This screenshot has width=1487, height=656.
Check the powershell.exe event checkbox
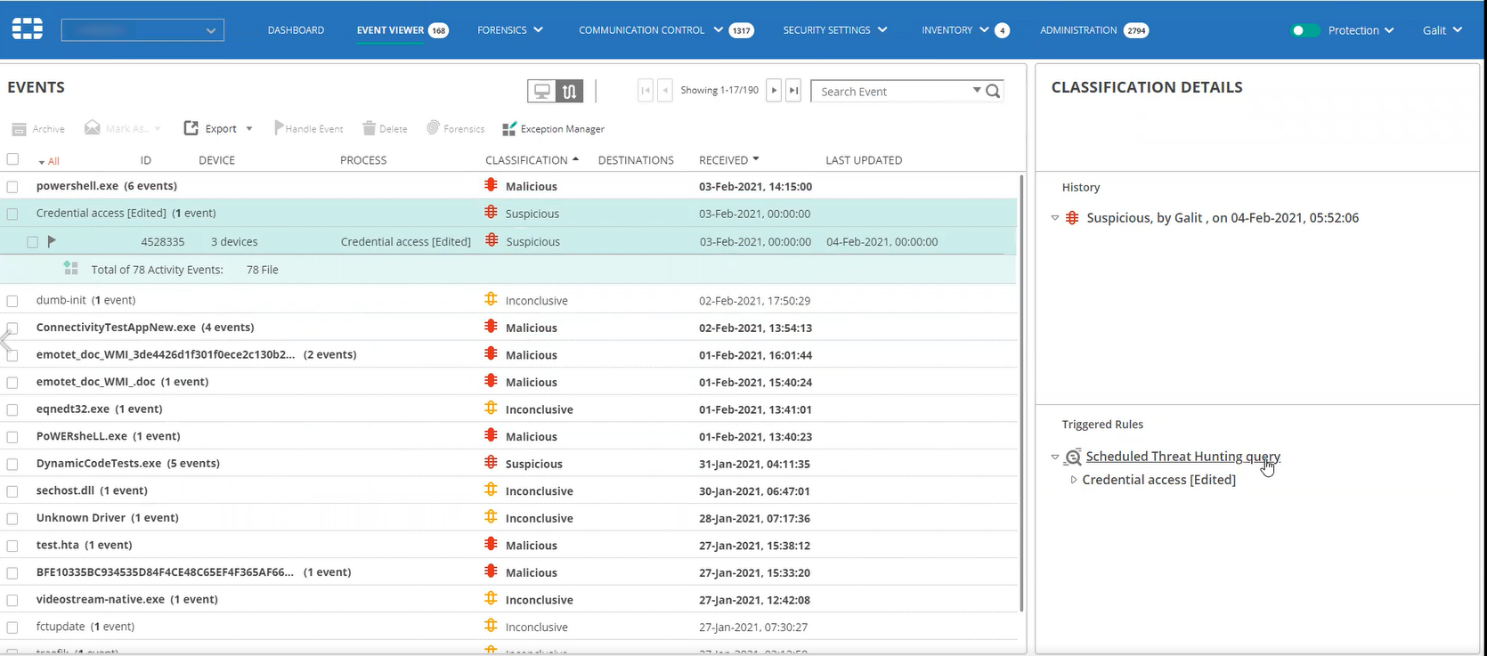pos(12,186)
